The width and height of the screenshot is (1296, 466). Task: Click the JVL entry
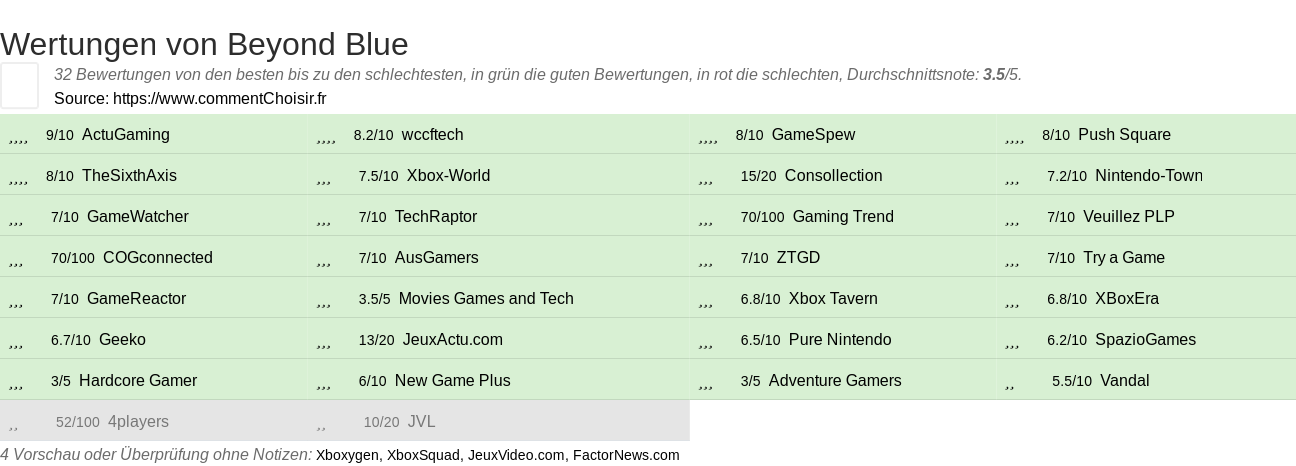(x=422, y=422)
